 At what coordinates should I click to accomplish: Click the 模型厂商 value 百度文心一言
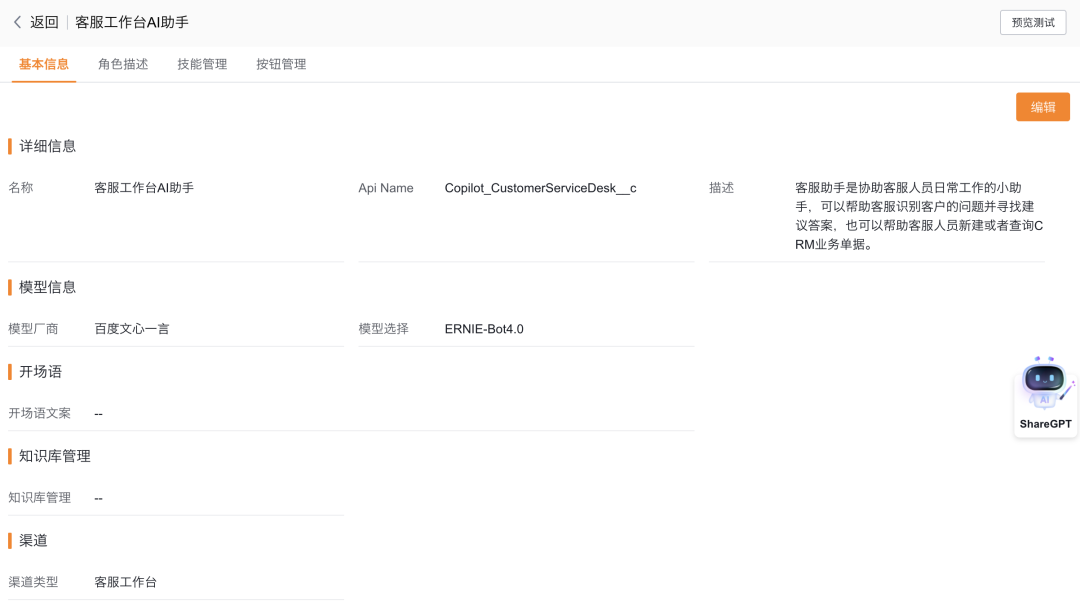tap(132, 329)
